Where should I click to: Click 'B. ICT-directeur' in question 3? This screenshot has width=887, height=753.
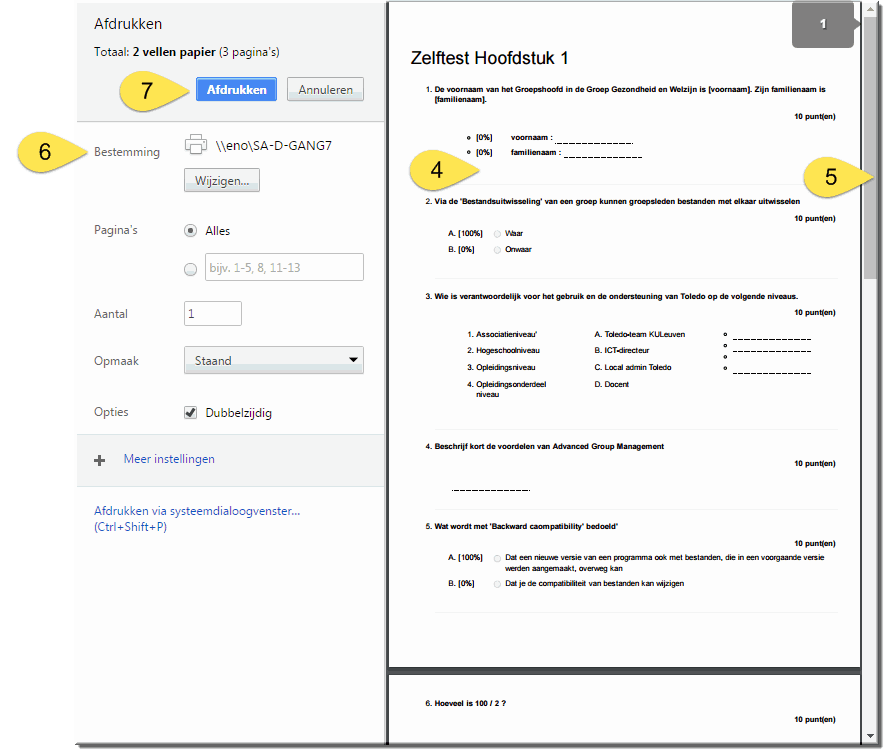(622, 350)
